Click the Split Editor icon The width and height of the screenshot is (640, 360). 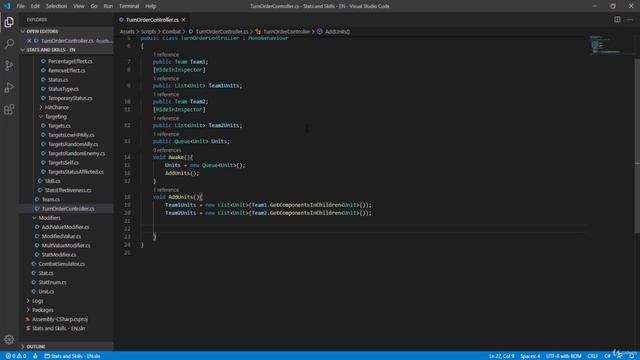pyautogui.click(x=617, y=20)
